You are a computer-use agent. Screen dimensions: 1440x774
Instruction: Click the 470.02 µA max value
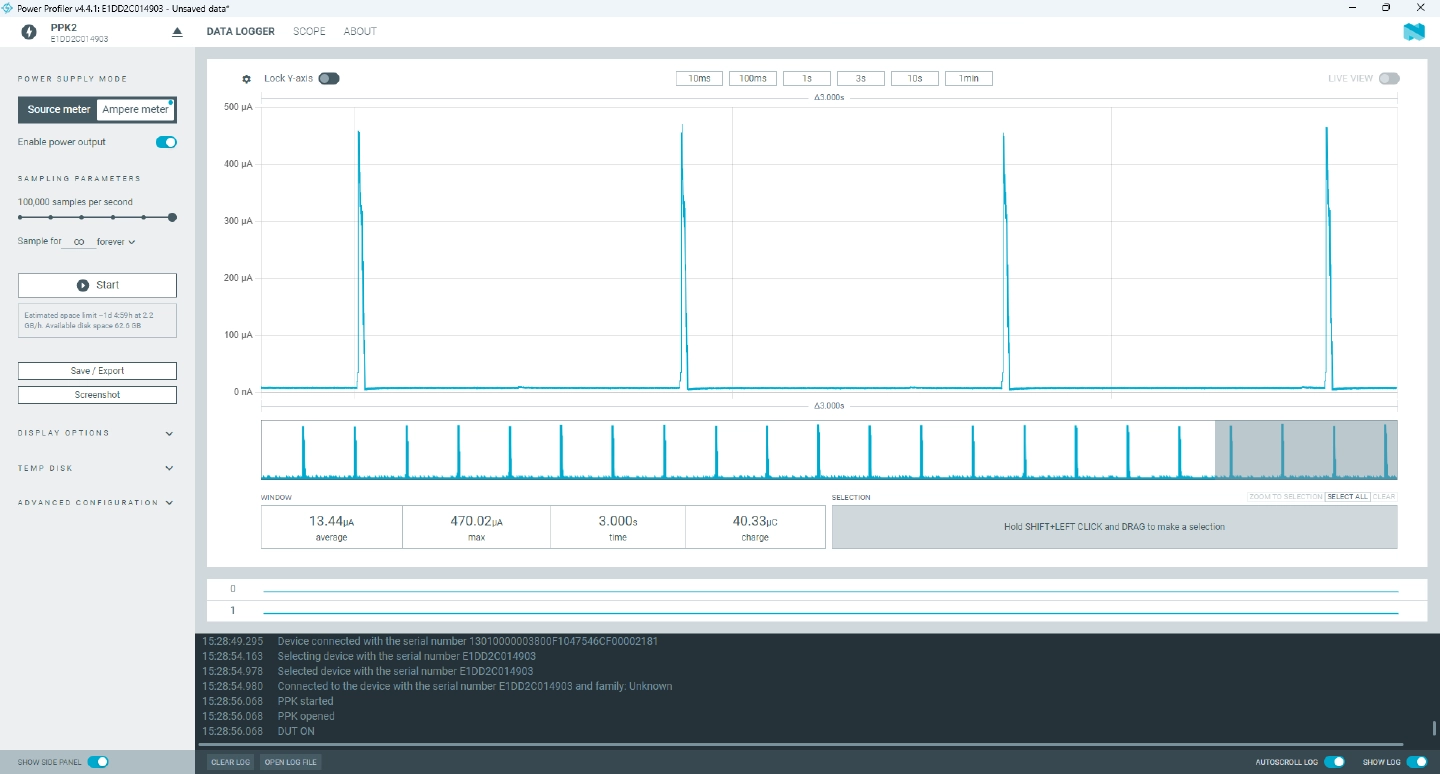click(476, 521)
